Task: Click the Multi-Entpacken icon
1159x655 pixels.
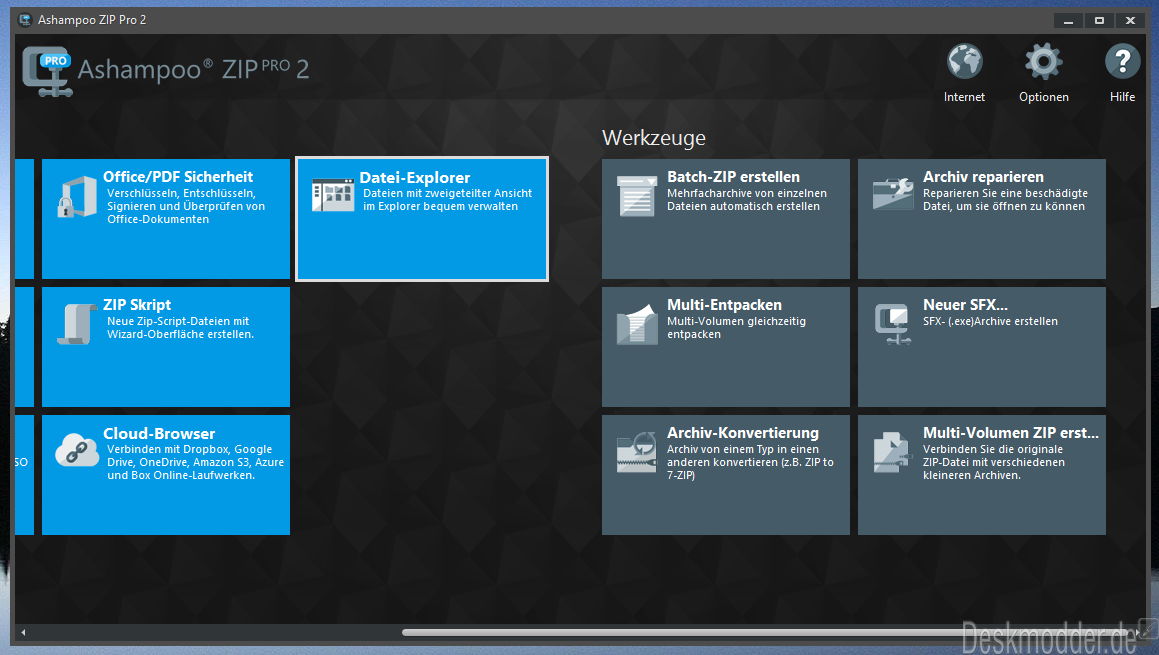Action: (636, 324)
